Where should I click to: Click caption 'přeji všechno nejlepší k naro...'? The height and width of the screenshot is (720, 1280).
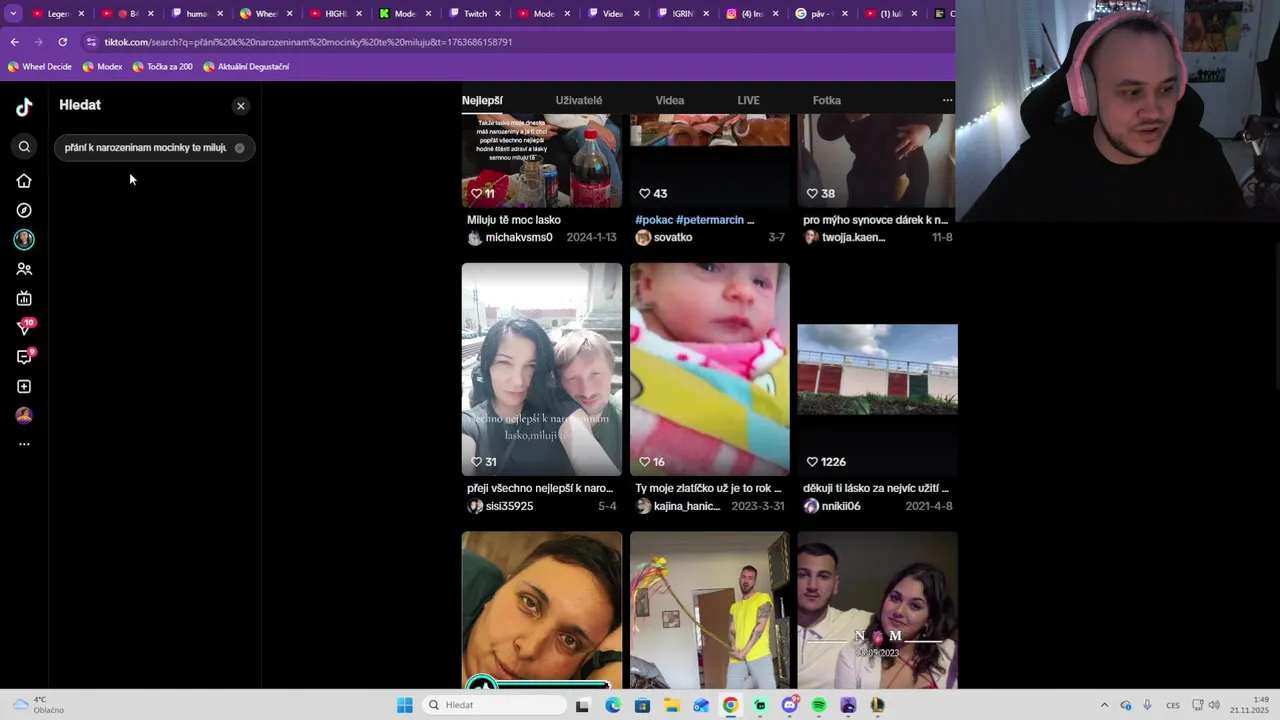click(x=540, y=488)
